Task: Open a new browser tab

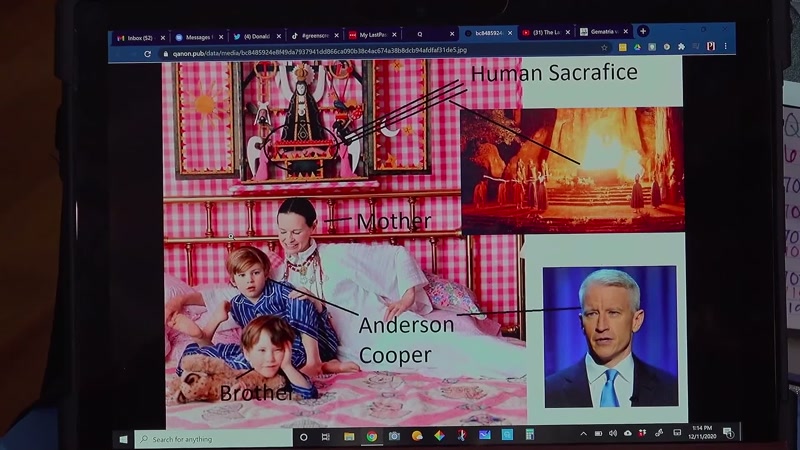Action: coord(643,31)
